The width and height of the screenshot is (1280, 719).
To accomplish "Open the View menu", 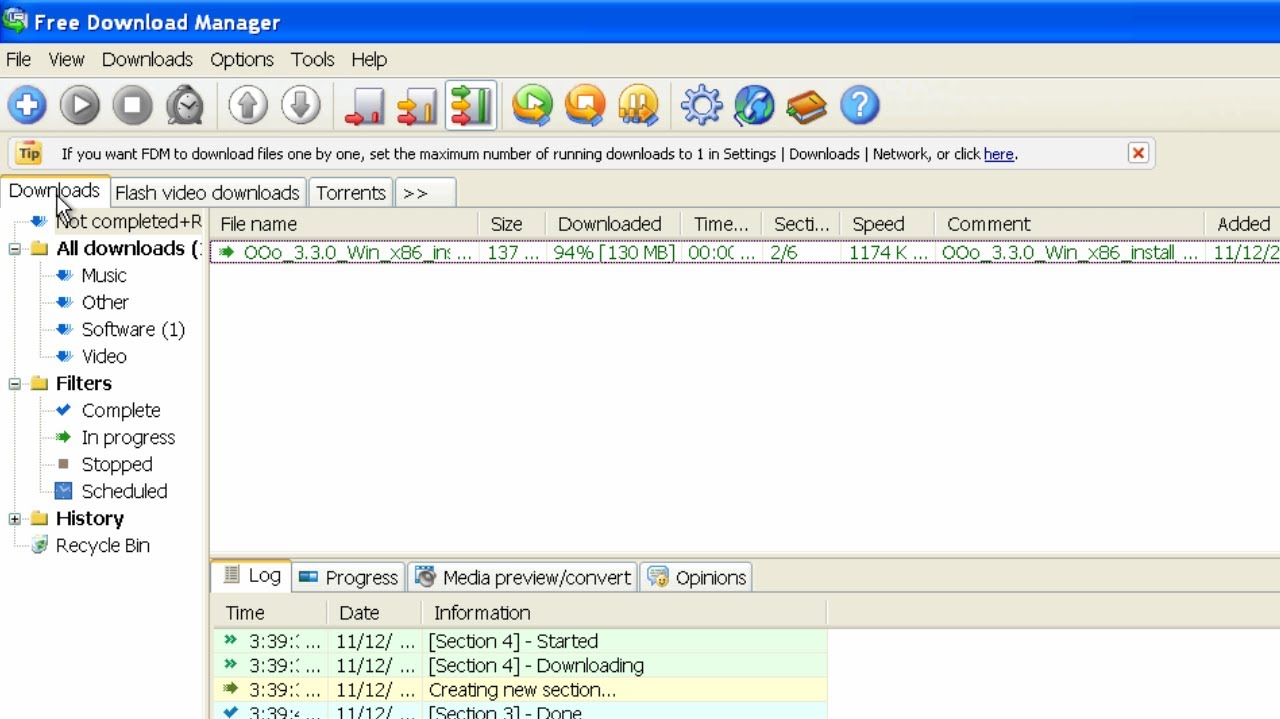I will click(x=66, y=59).
